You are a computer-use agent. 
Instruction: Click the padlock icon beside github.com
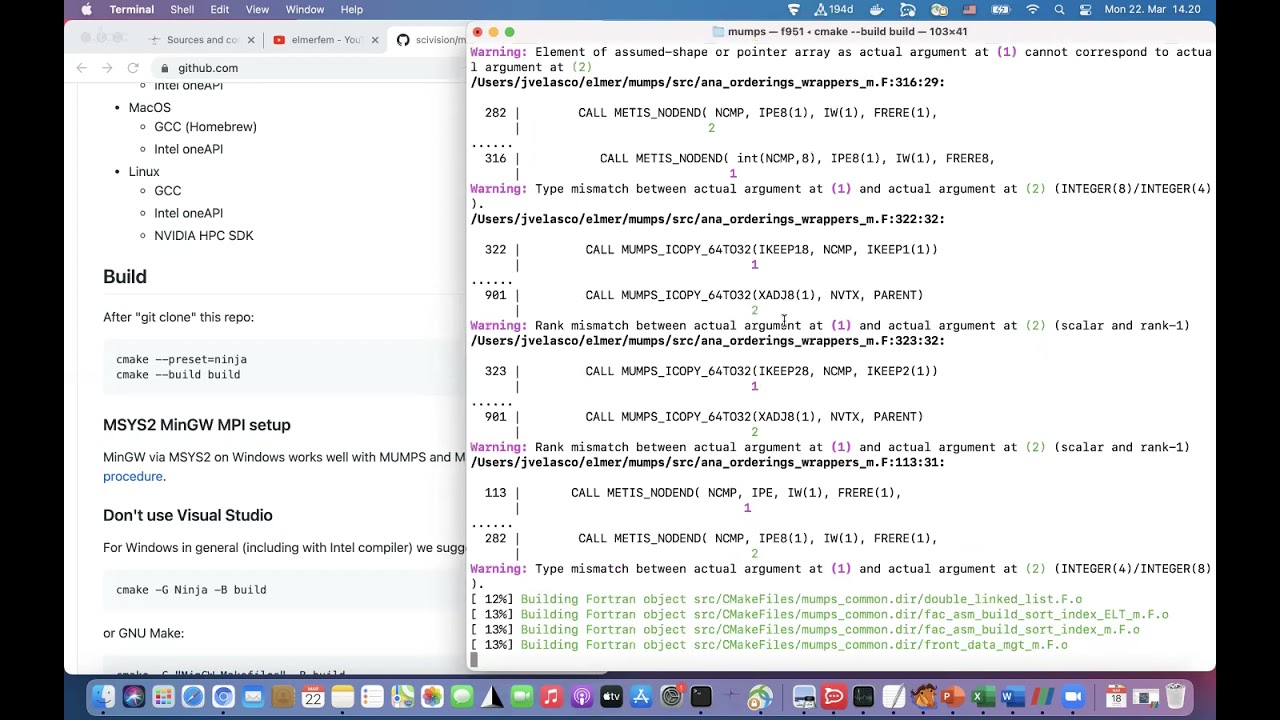pos(165,68)
